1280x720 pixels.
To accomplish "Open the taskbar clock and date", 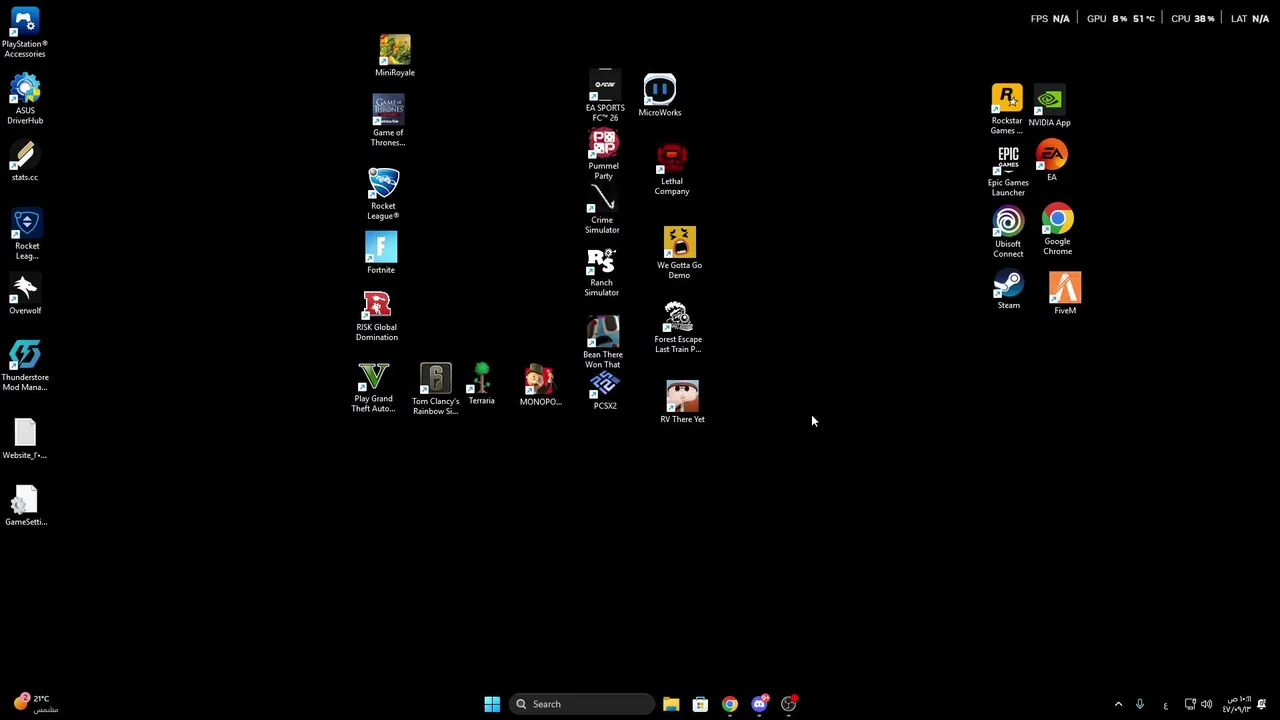I will click(x=1237, y=704).
